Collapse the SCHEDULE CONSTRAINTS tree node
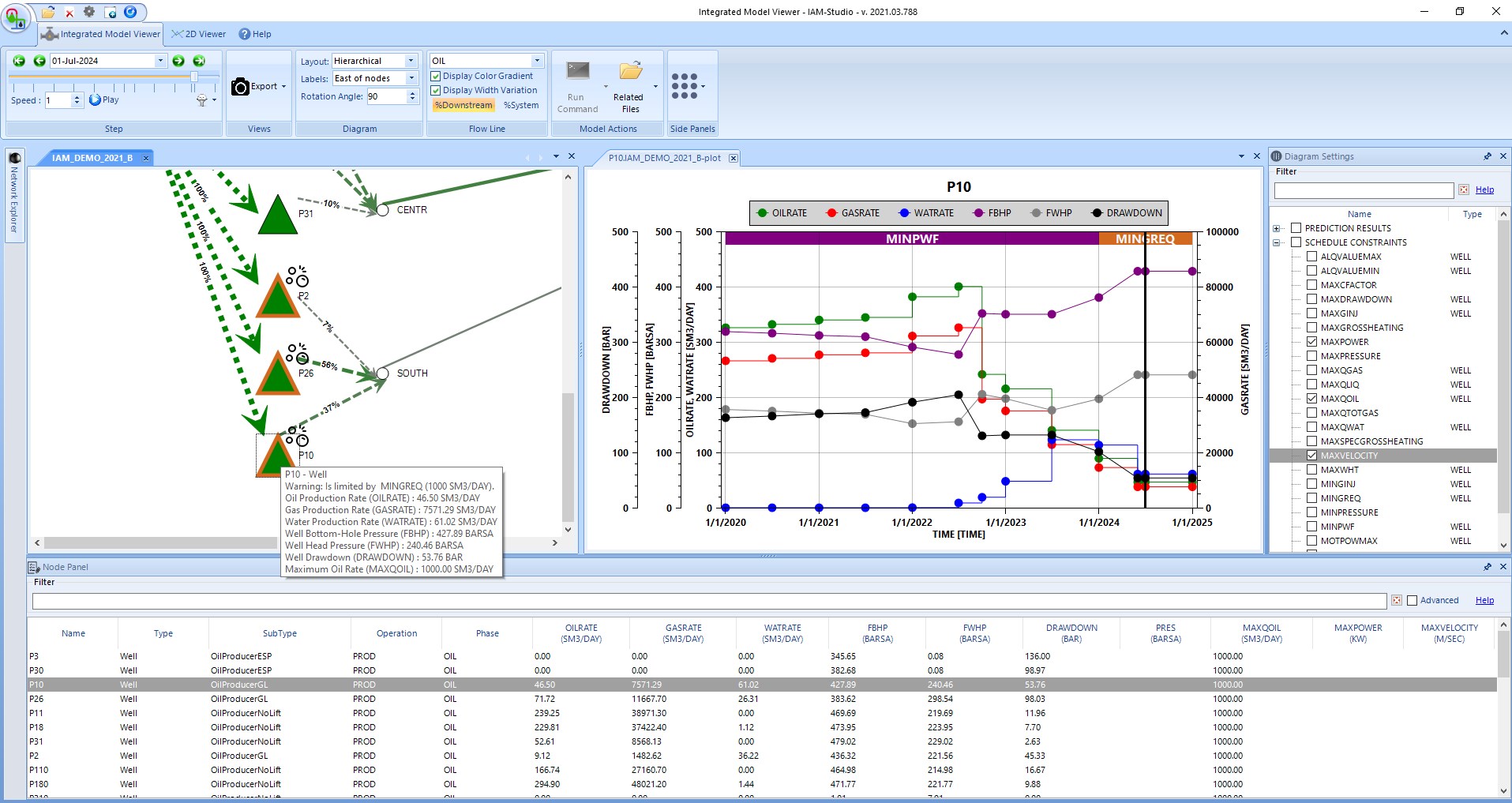This screenshot has height=803, width=1512. [x=1276, y=242]
